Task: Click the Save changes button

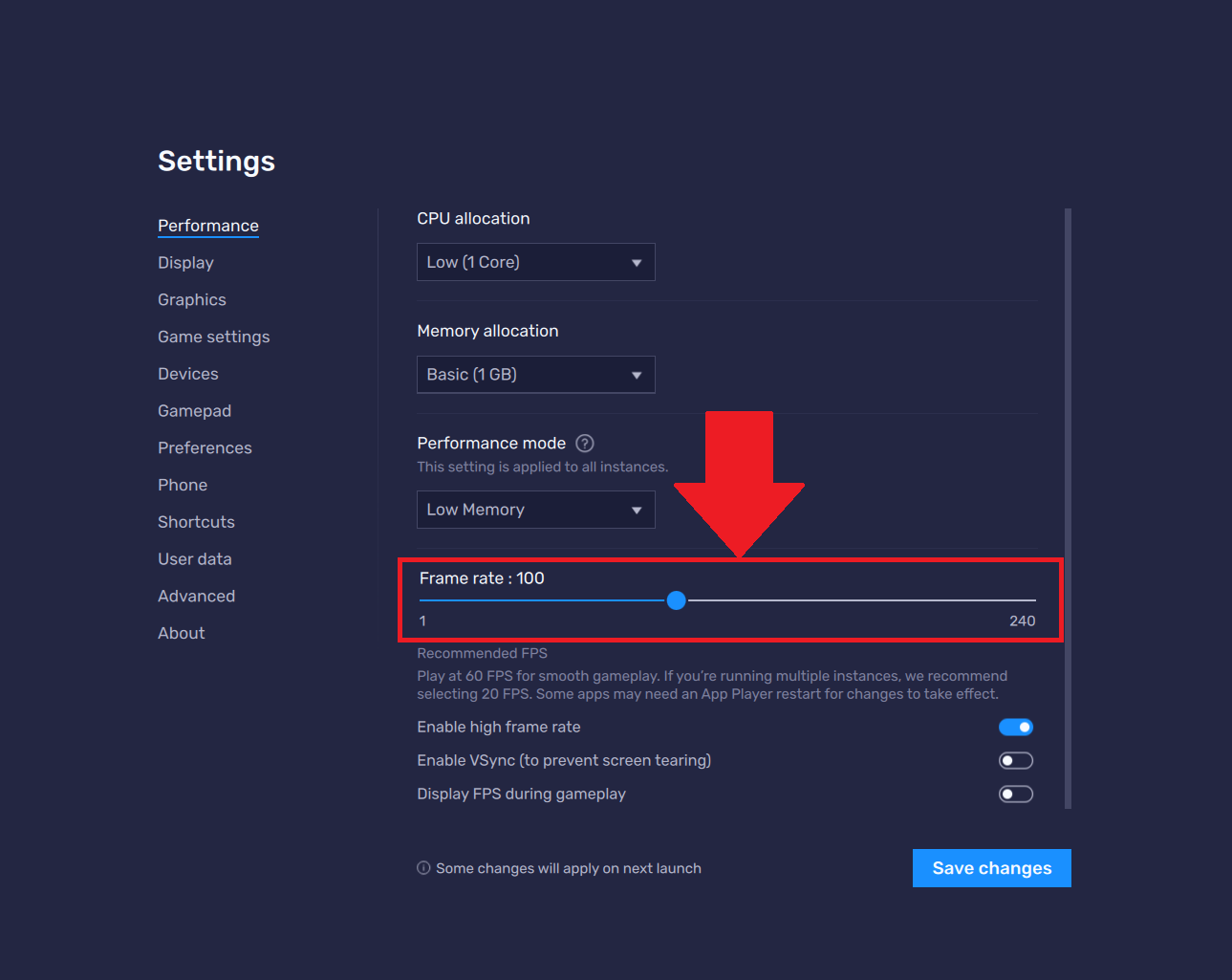Action: click(992, 868)
